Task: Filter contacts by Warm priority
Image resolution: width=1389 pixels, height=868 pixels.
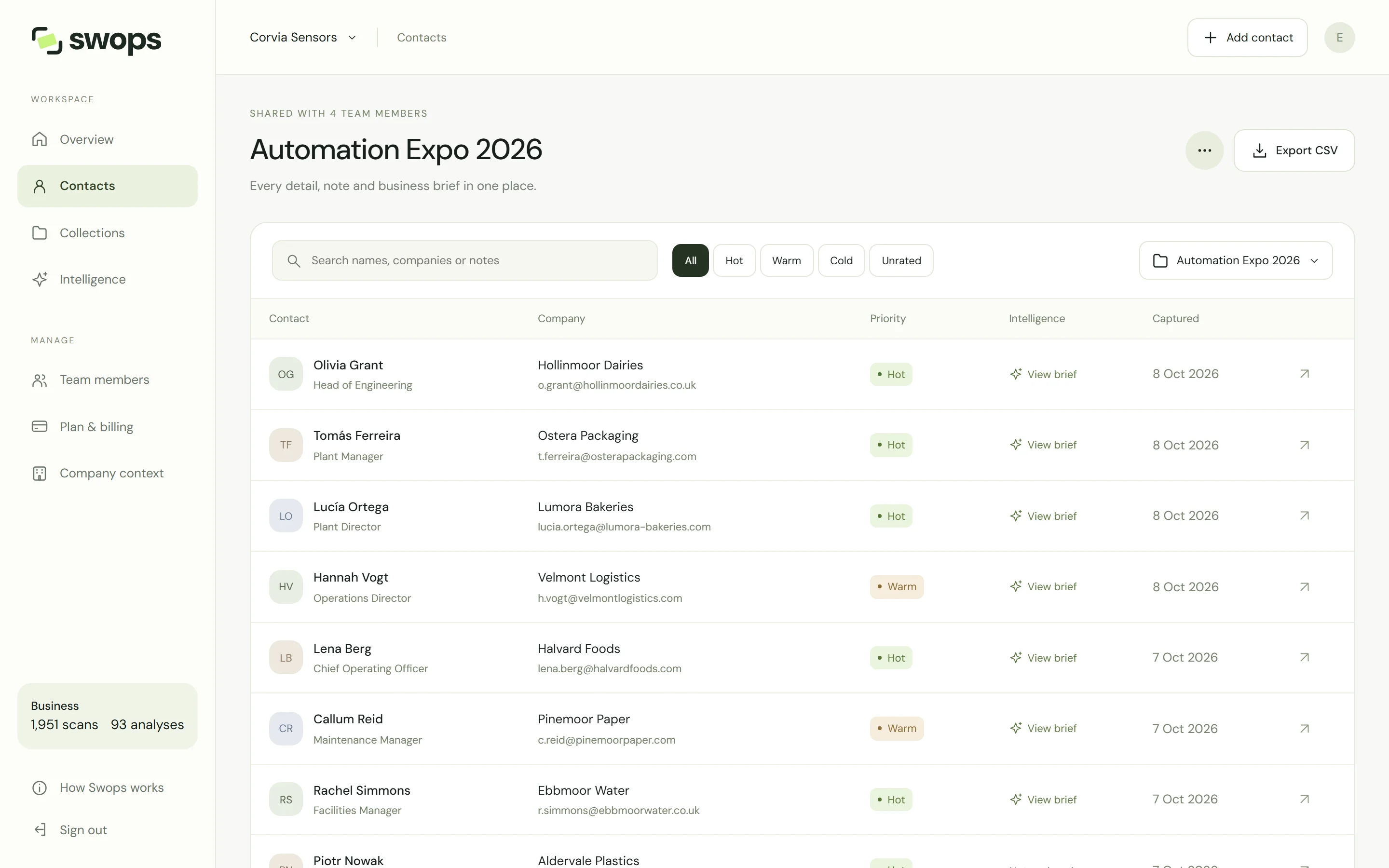Action: click(786, 260)
